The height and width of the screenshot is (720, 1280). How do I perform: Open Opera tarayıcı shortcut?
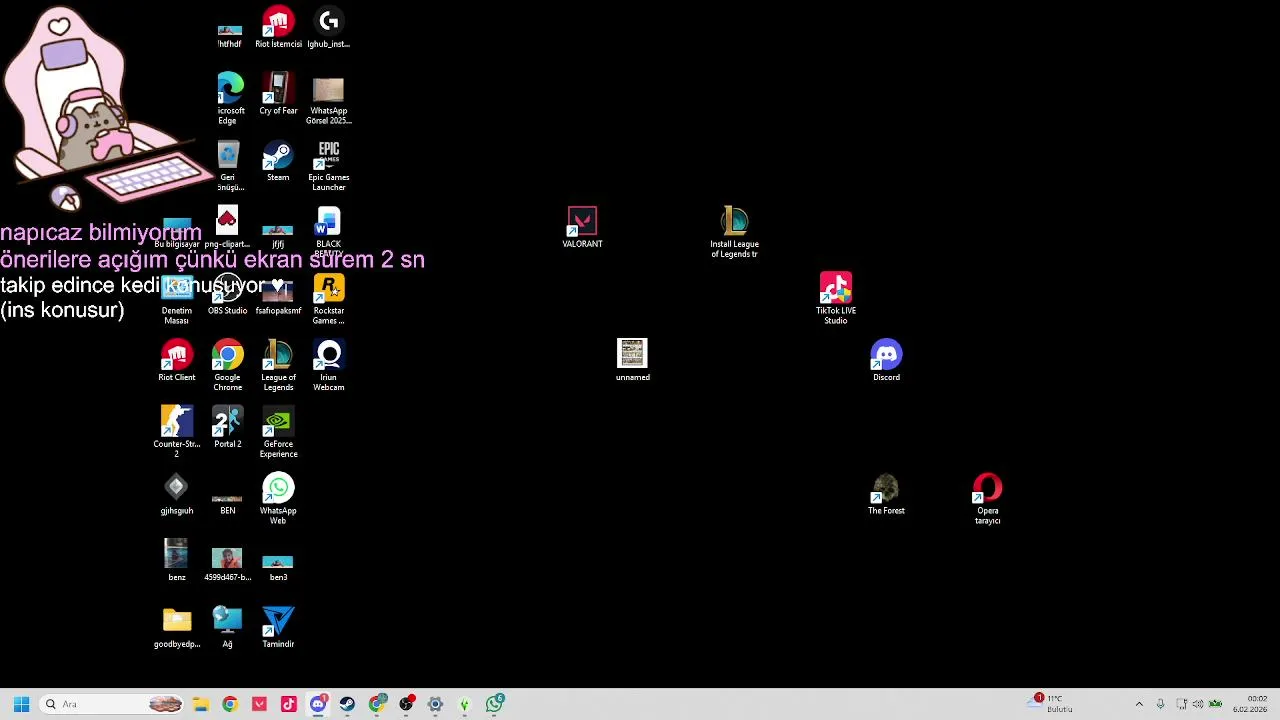tap(987, 499)
